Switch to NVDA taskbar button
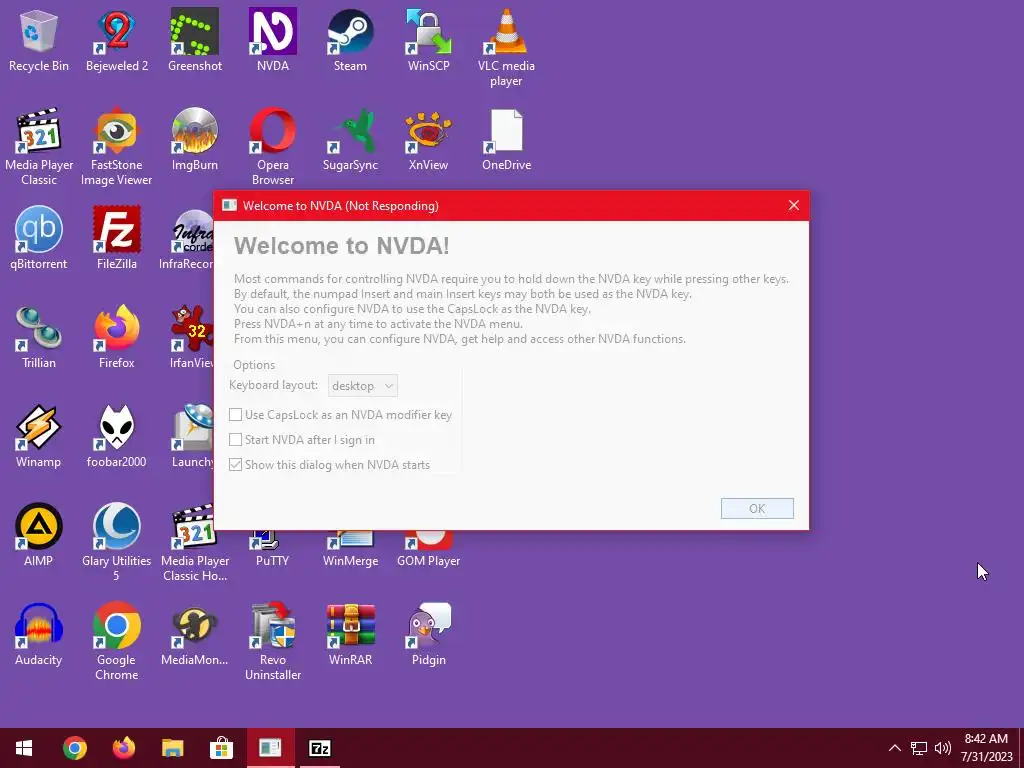The width and height of the screenshot is (1024, 768). [270, 748]
